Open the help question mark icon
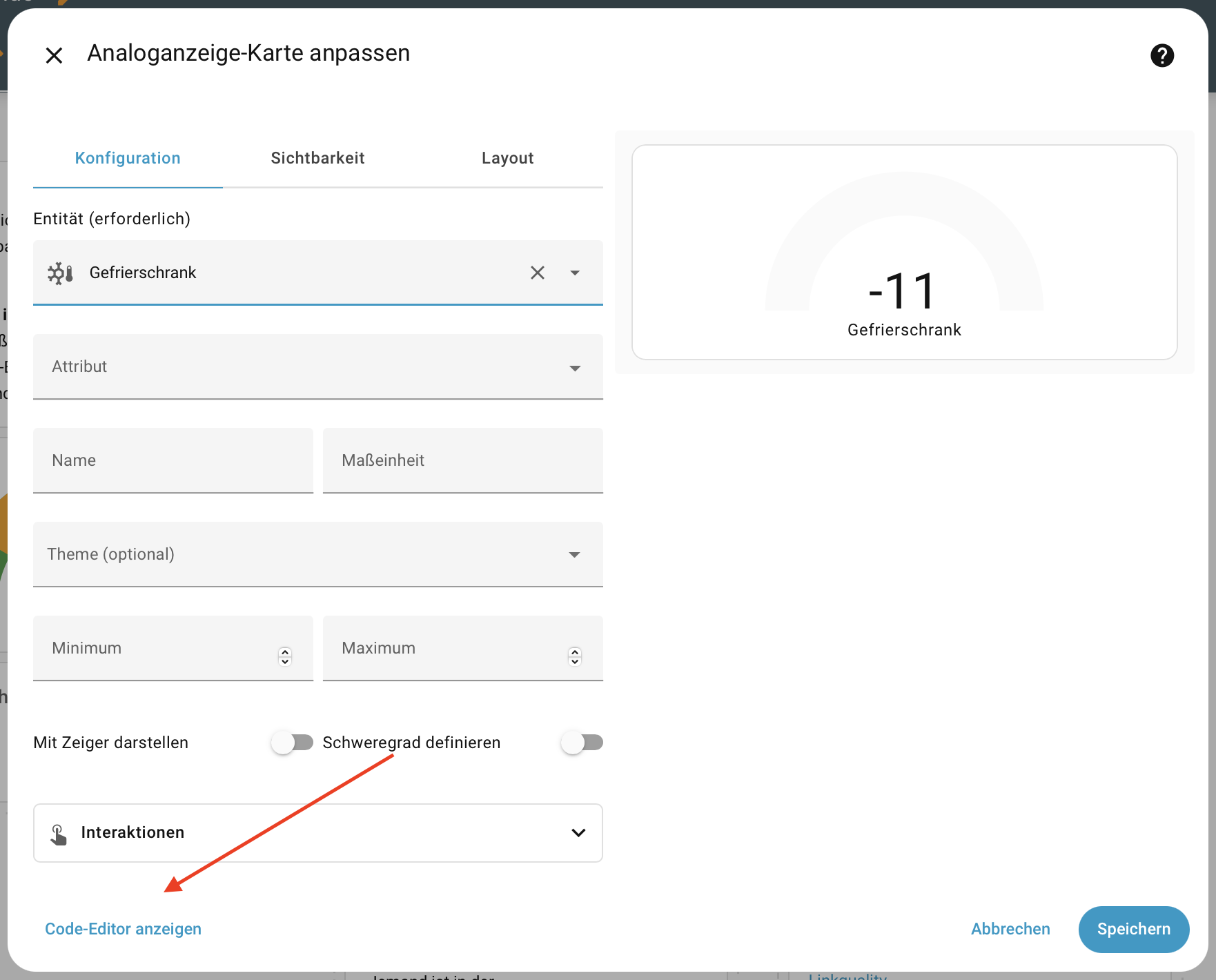Screen dimensions: 1216x980 pos(1162,55)
